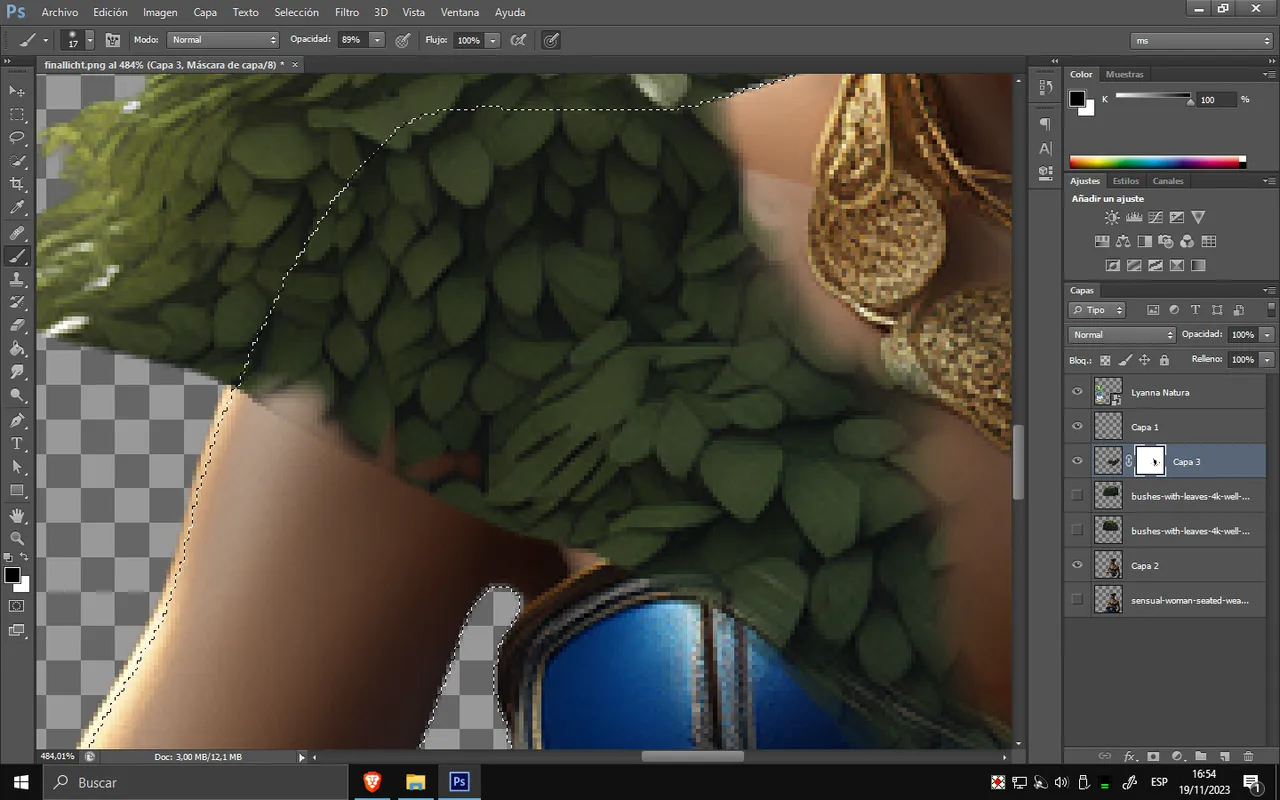1280x800 pixels.
Task: Add a Levels adjustment
Action: [x=1134, y=217]
